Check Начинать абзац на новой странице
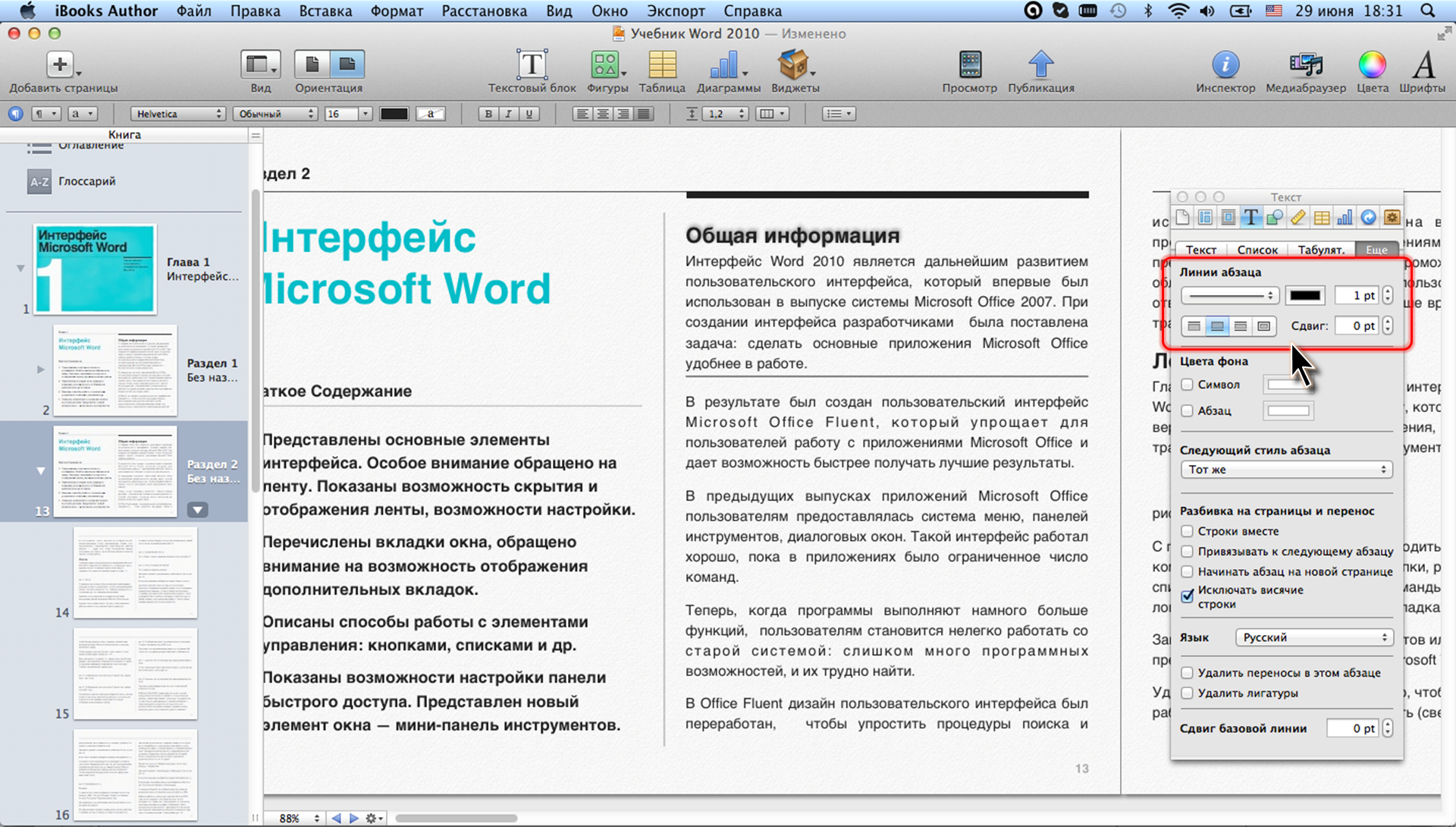Viewport: 1456px width, 827px height. click(1188, 571)
